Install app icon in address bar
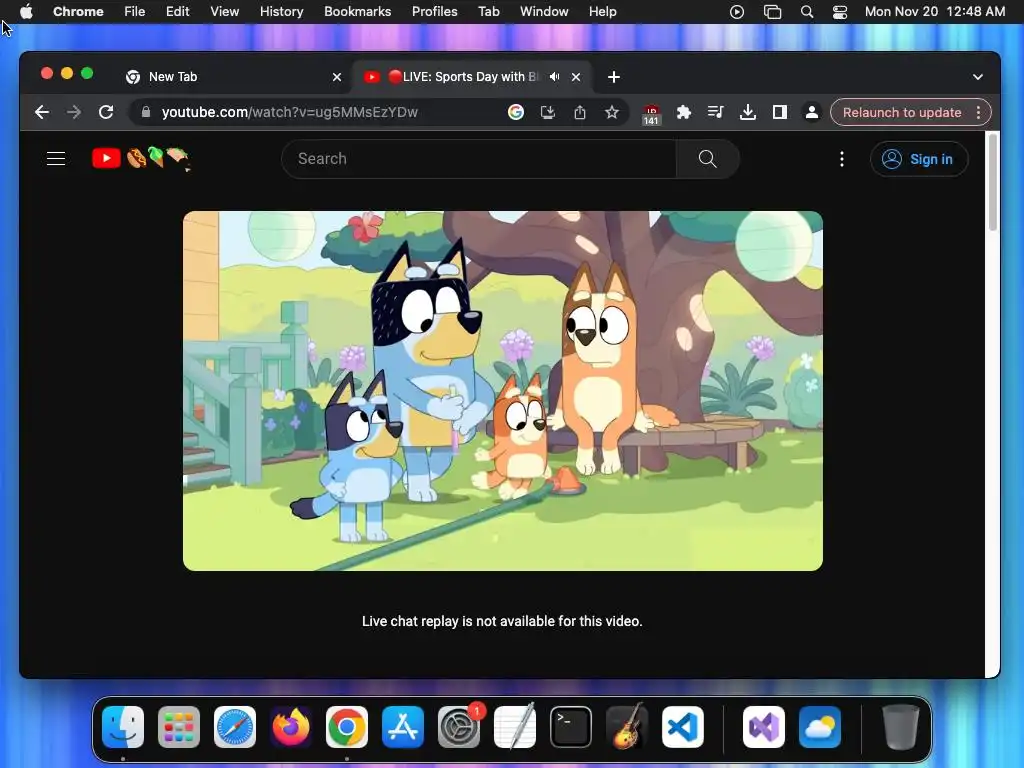This screenshot has height=768, width=1024. 548,112
